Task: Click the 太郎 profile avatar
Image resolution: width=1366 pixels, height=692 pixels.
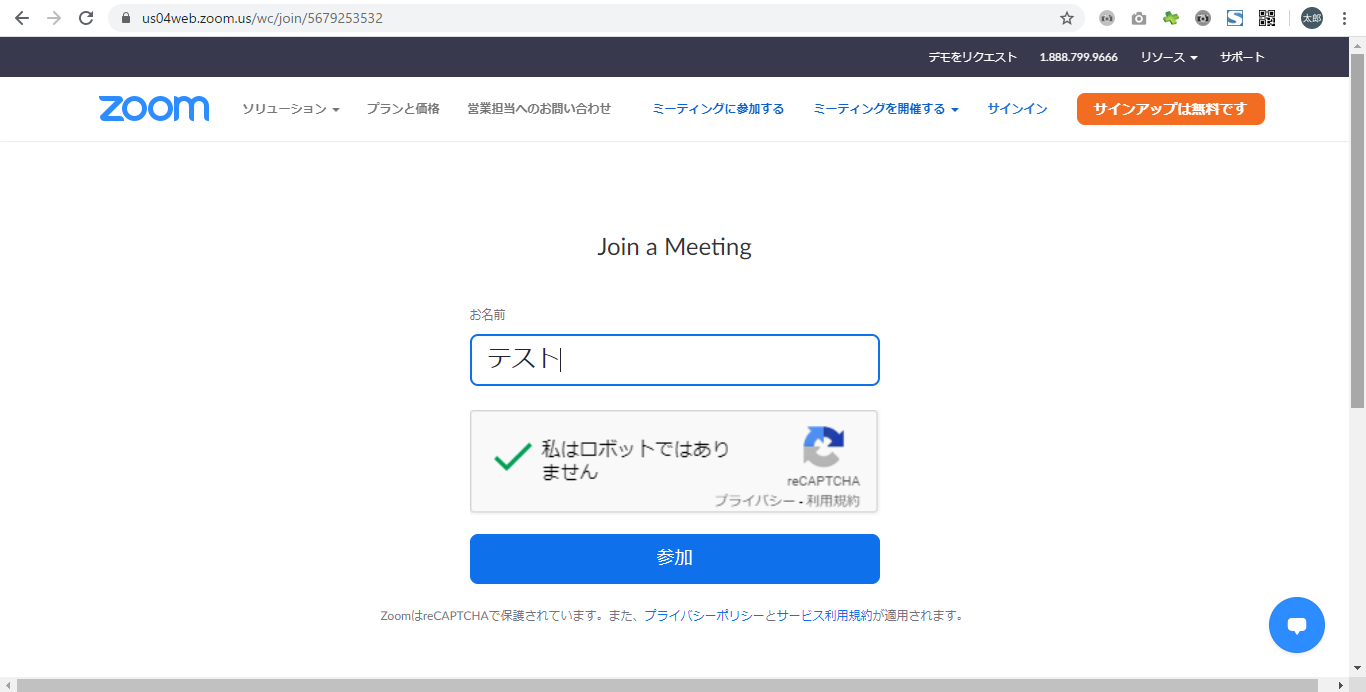Action: (x=1311, y=18)
